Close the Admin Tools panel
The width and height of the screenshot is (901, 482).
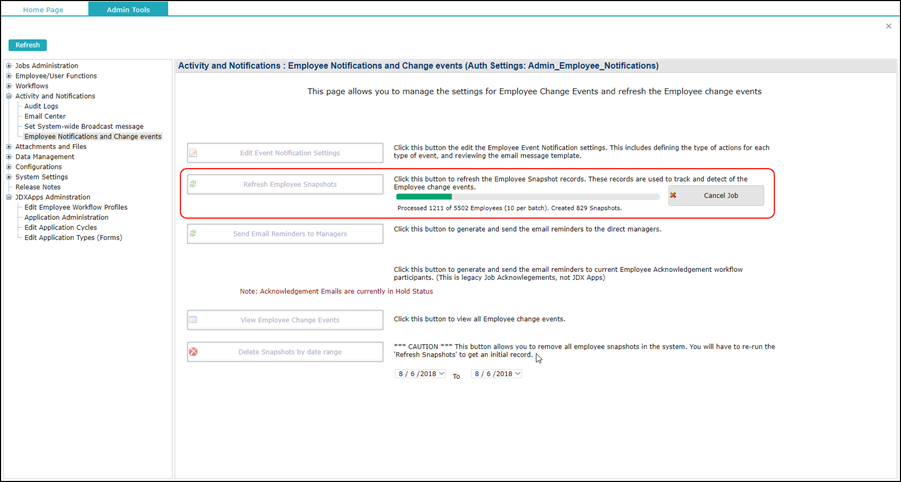888,26
